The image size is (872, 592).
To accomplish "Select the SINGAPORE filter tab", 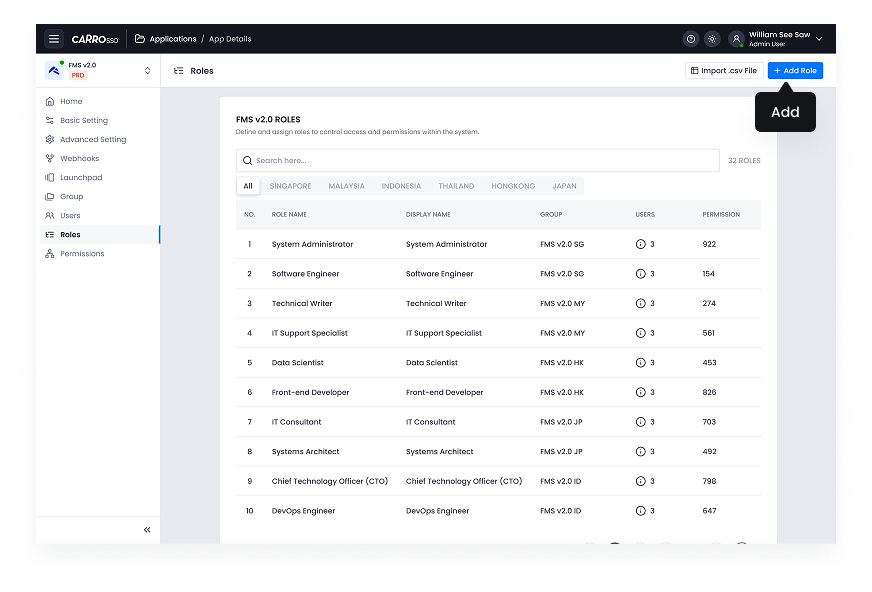I will [290, 186].
